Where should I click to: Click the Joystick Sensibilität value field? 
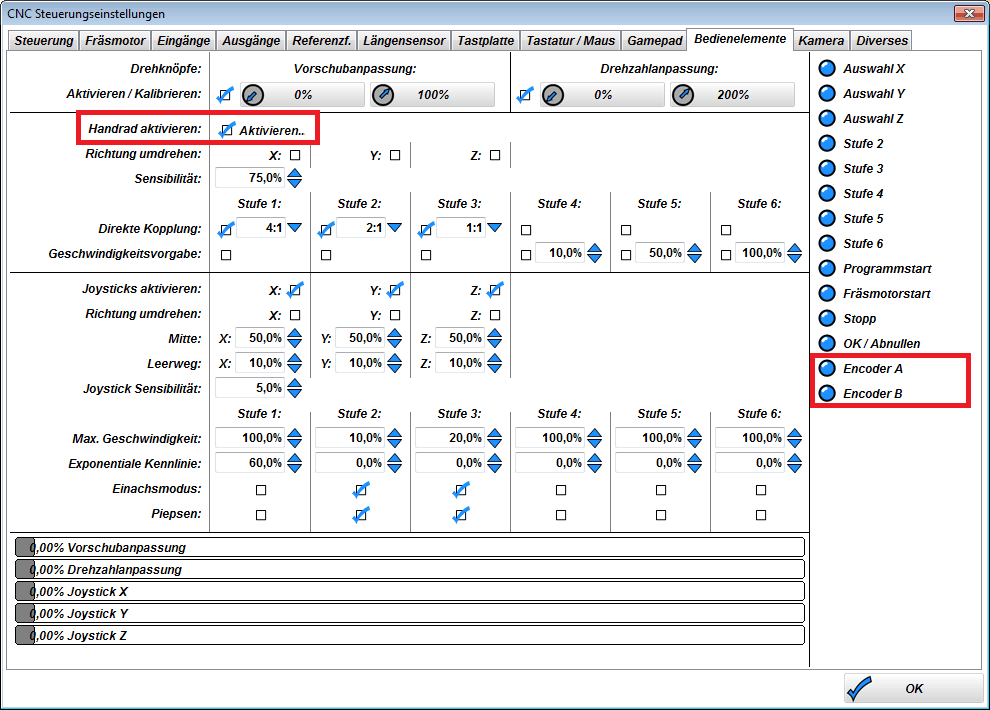pyautogui.click(x=250, y=388)
